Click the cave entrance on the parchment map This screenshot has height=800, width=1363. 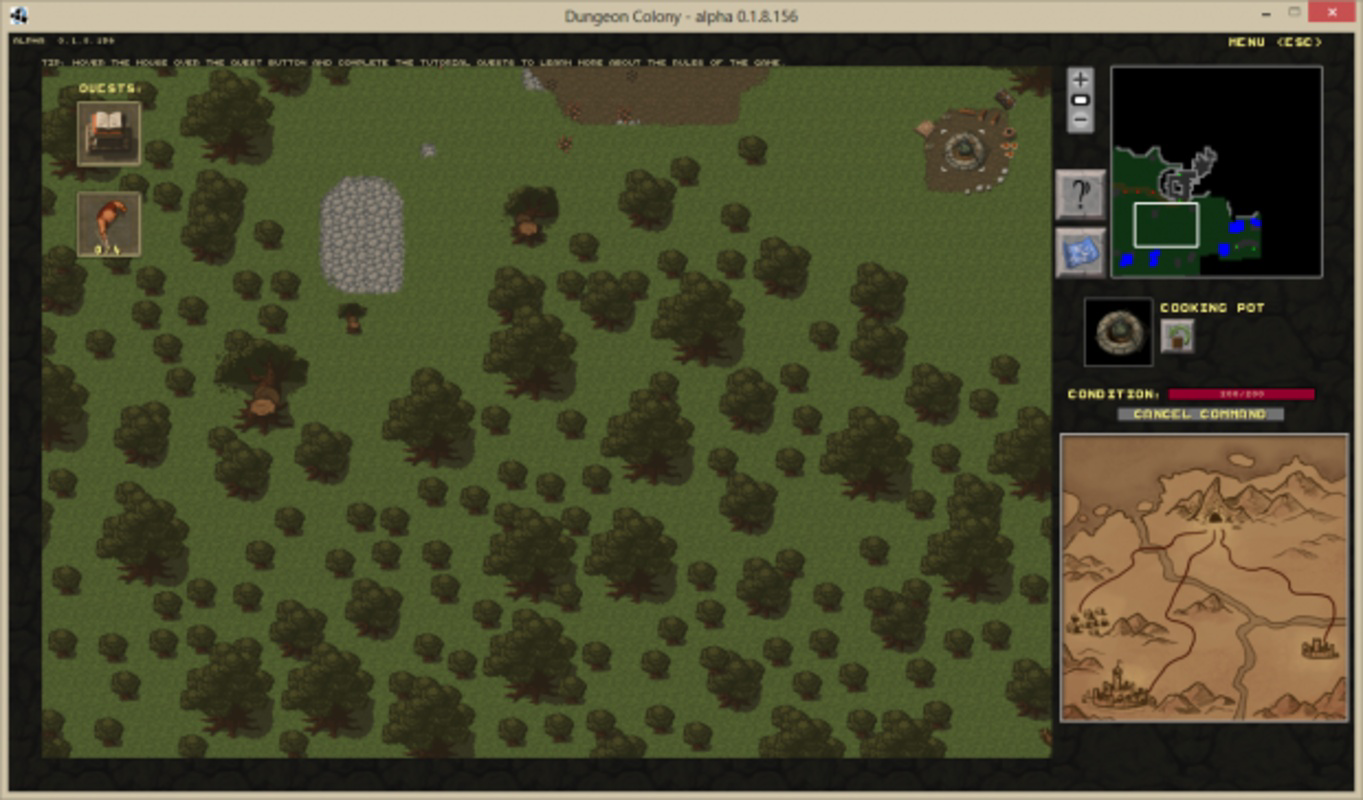(x=1215, y=517)
